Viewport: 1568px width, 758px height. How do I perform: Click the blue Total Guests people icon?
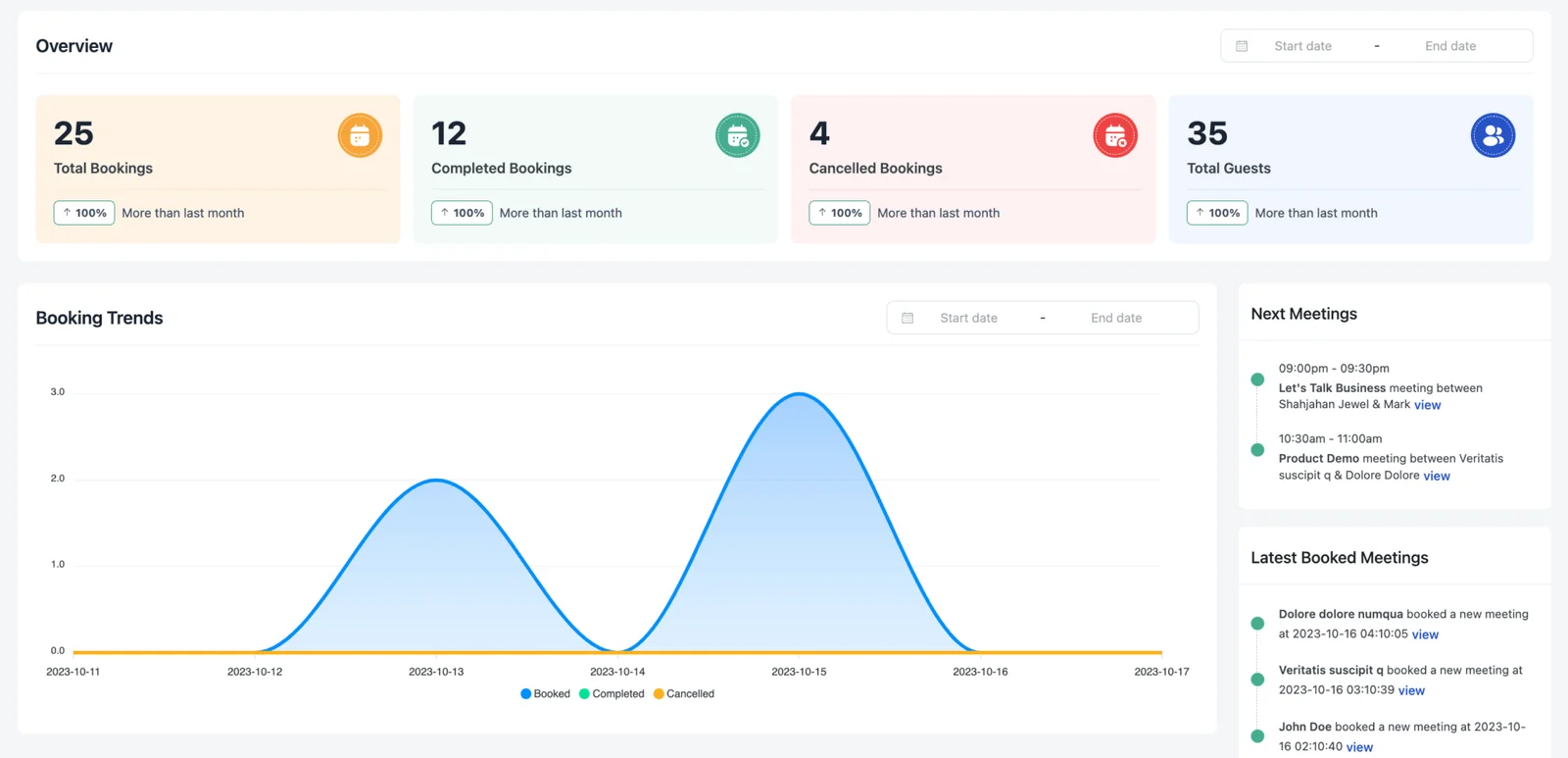click(x=1493, y=135)
